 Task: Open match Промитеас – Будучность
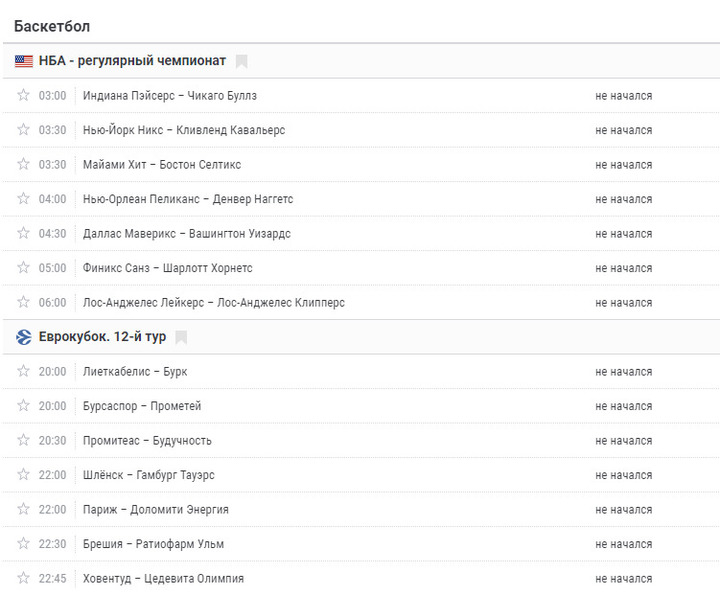[x=147, y=440]
